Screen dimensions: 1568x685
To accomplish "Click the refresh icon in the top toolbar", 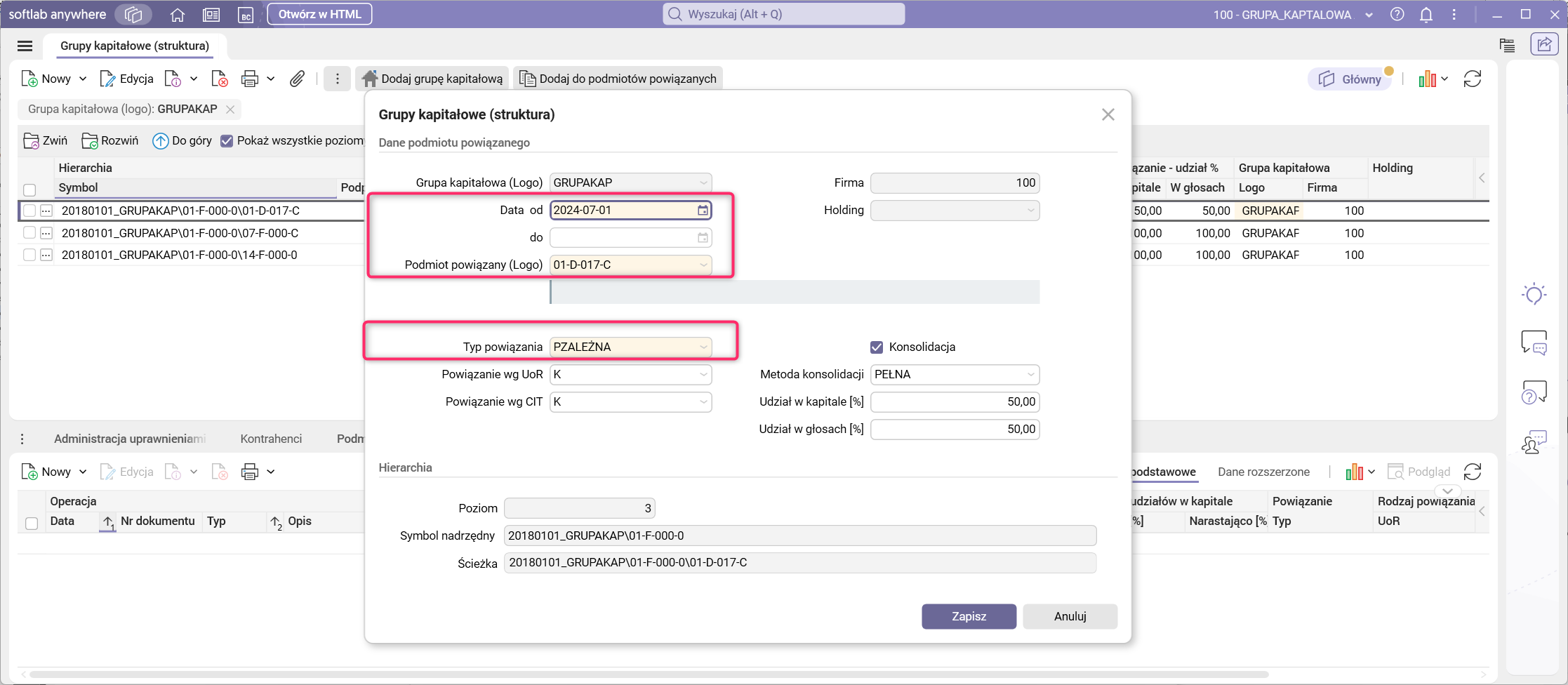I will [1473, 79].
